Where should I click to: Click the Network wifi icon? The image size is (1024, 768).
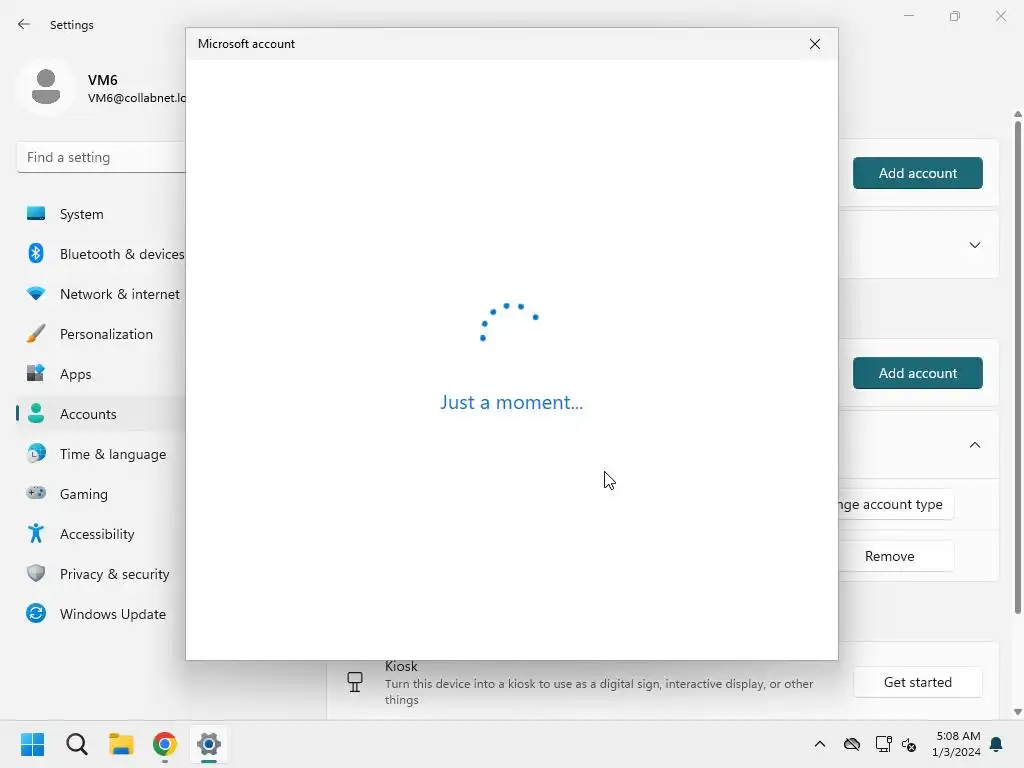tap(36, 293)
